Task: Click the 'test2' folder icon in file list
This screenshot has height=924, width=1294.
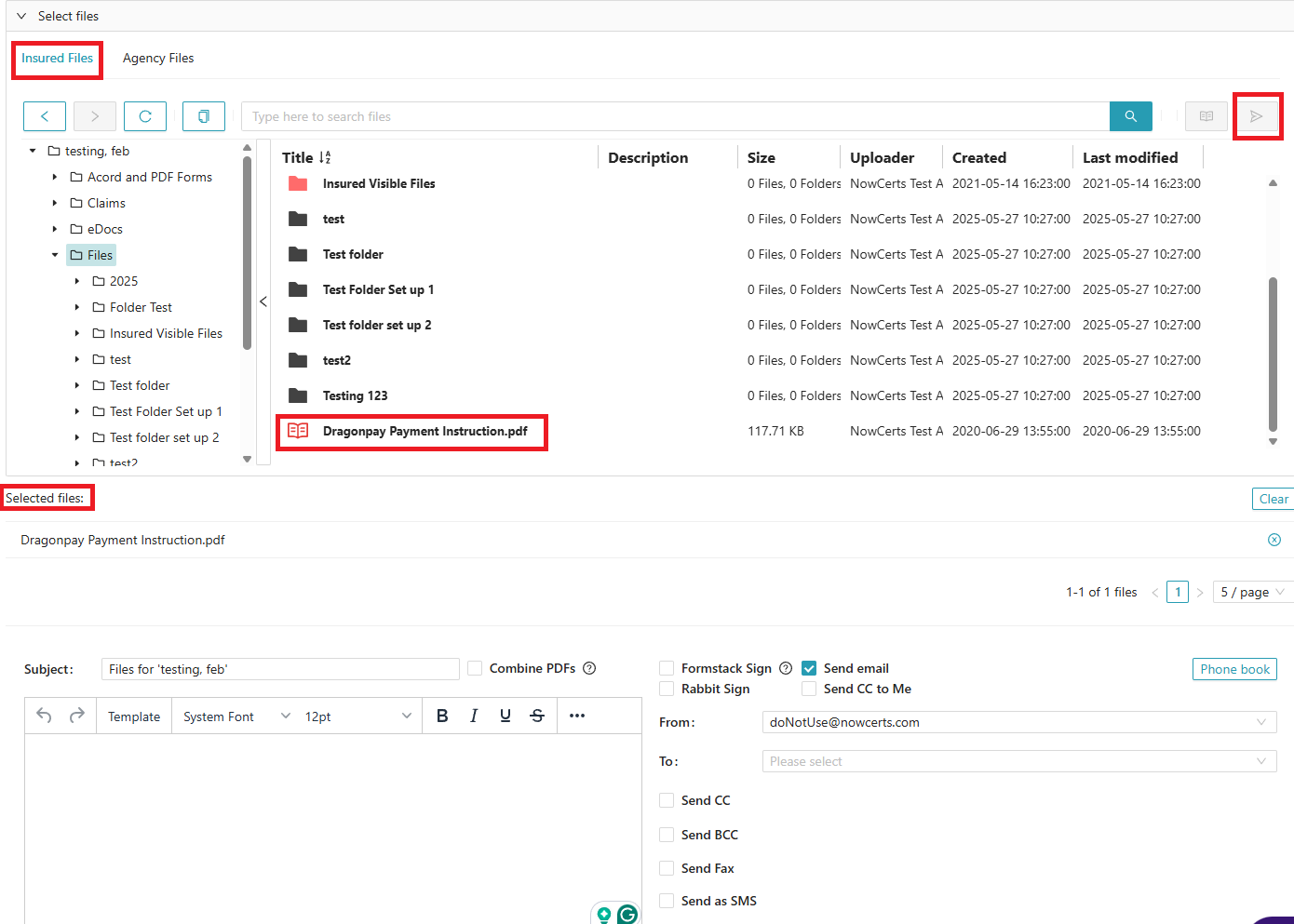Action: (298, 360)
